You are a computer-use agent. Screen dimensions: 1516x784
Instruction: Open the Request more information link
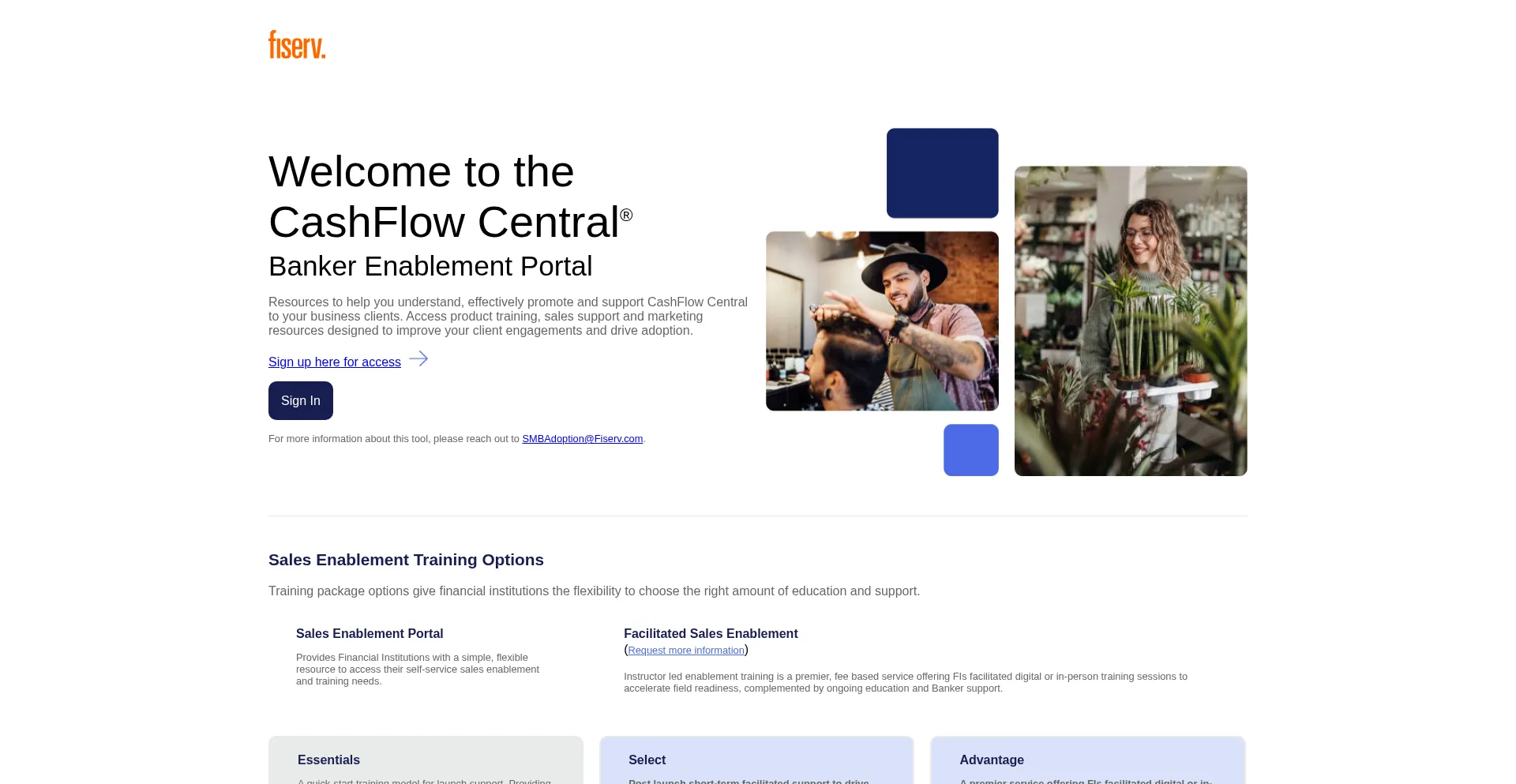tap(686, 651)
